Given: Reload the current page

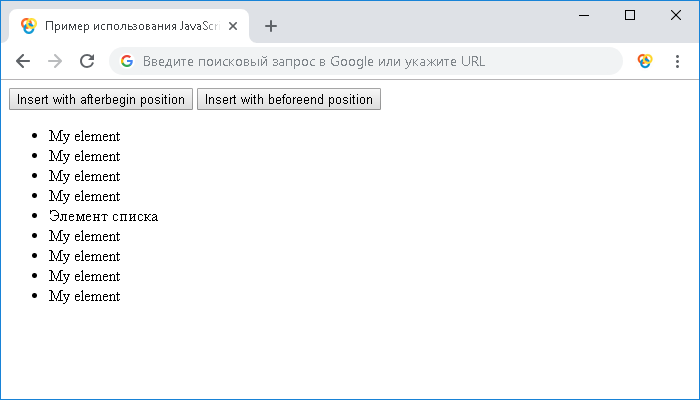Looking at the screenshot, I should (x=87, y=61).
